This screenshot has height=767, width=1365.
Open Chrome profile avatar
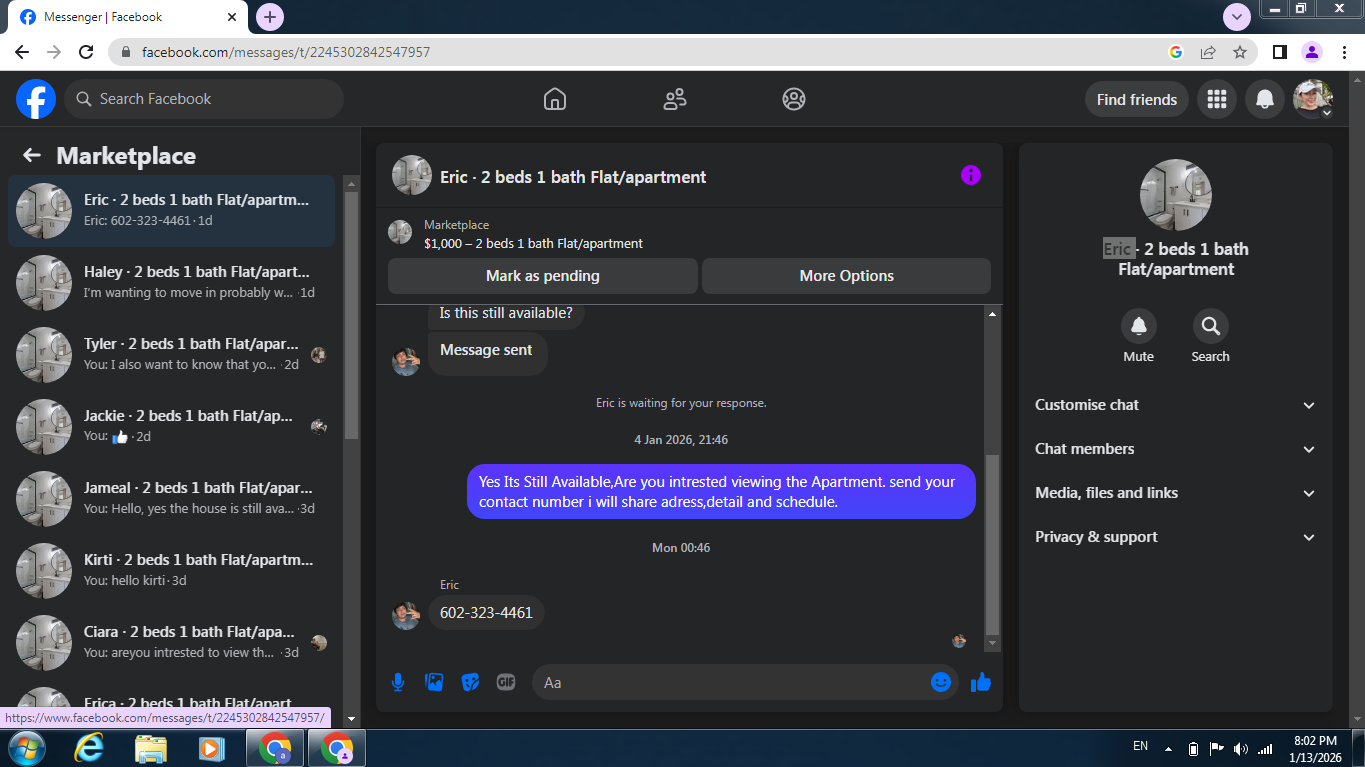tap(1312, 52)
